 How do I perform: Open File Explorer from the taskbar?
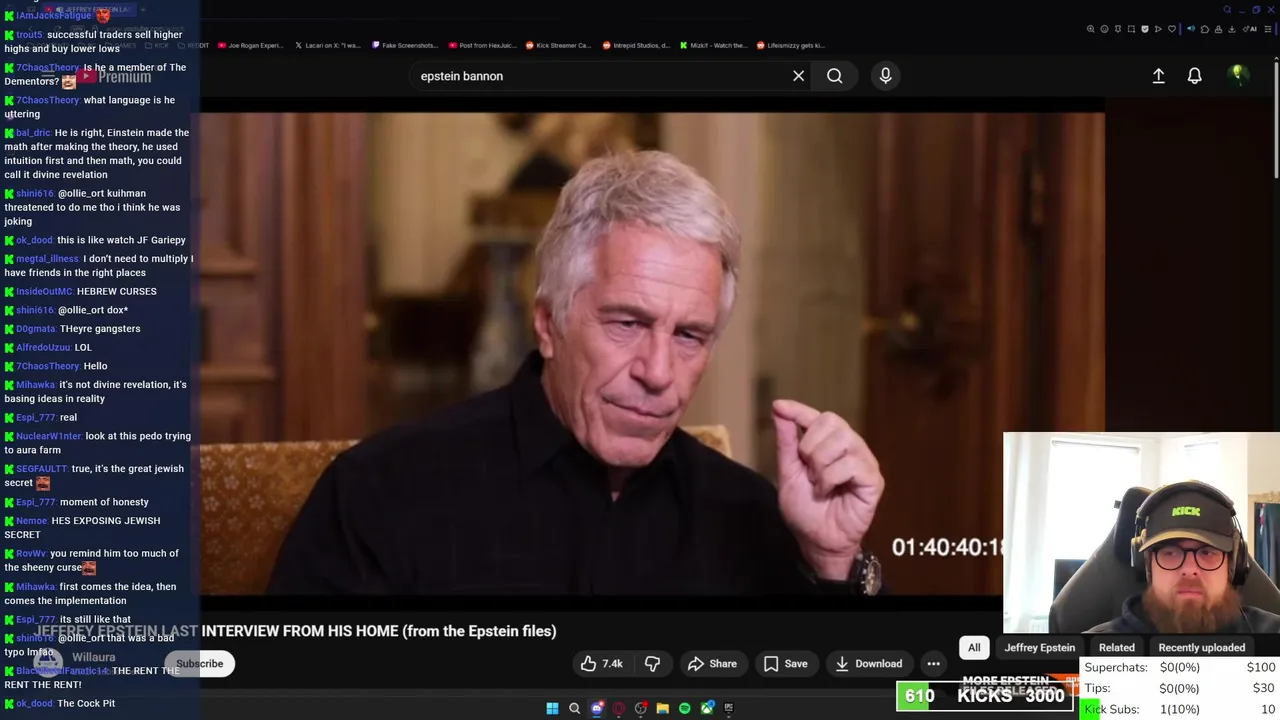coord(662,708)
